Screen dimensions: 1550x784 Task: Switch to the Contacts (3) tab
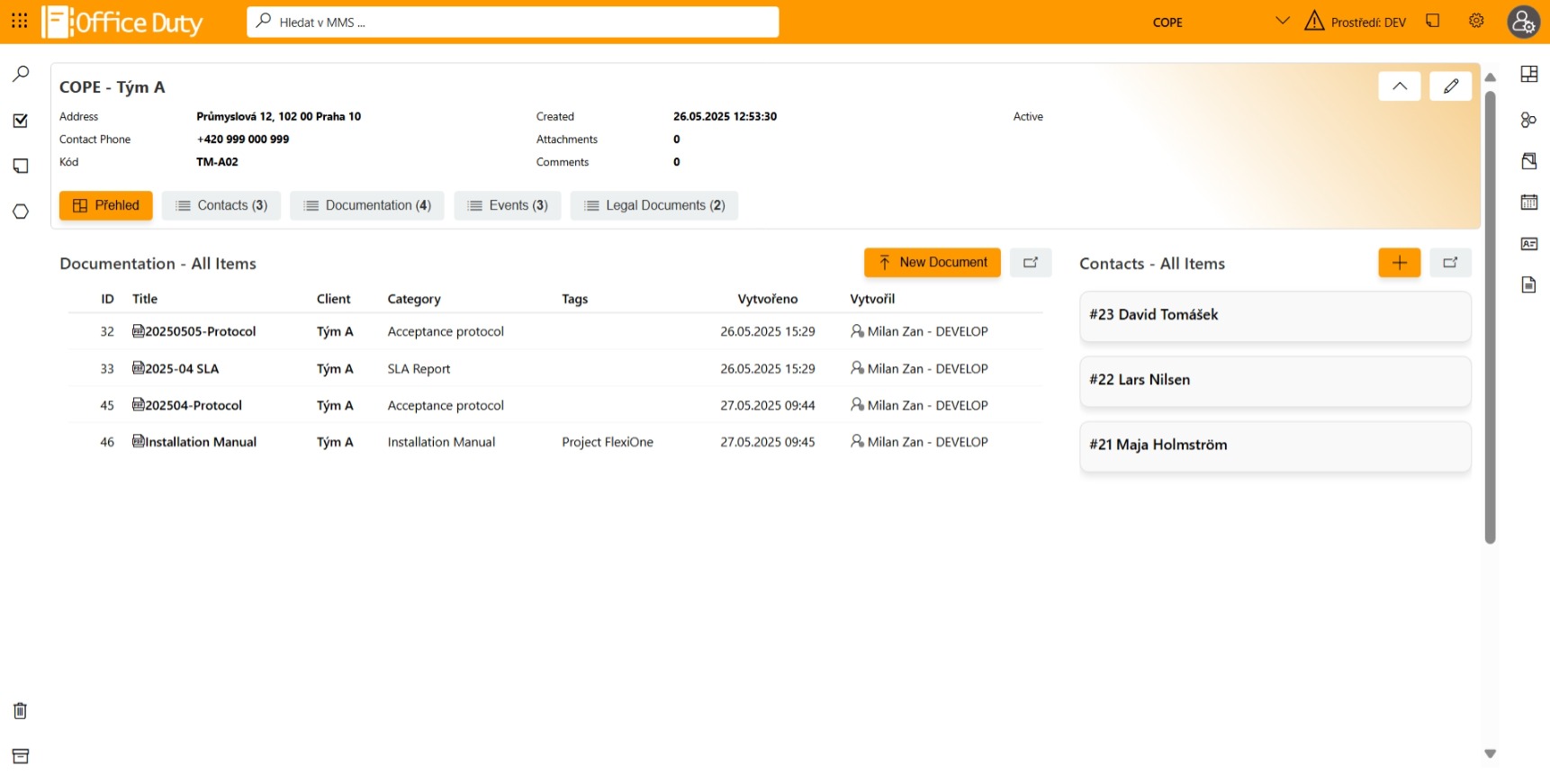click(221, 205)
